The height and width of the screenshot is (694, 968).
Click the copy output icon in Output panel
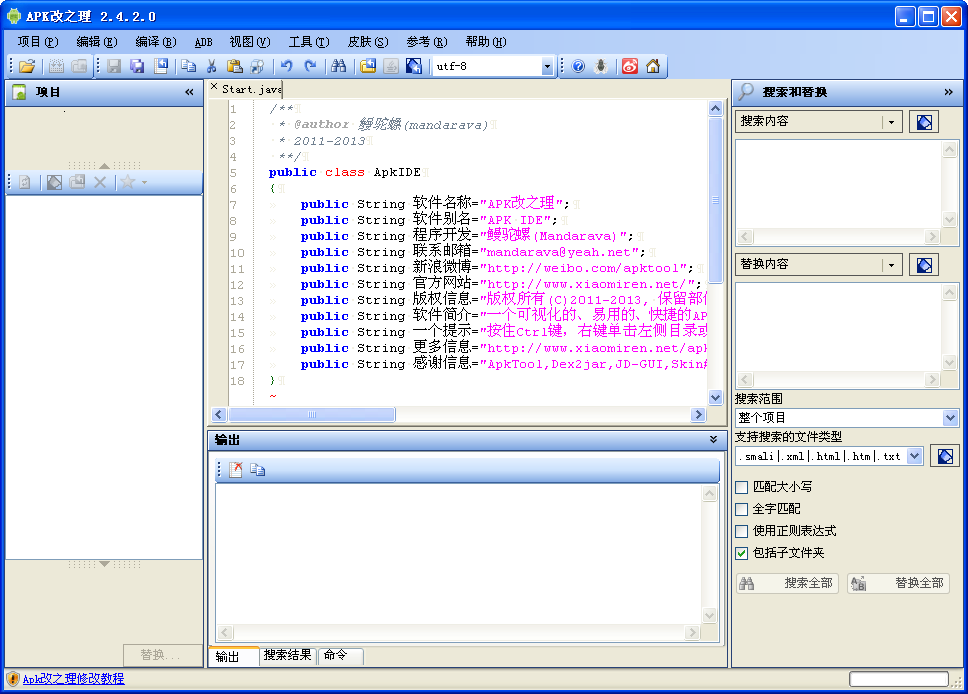(x=257, y=470)
